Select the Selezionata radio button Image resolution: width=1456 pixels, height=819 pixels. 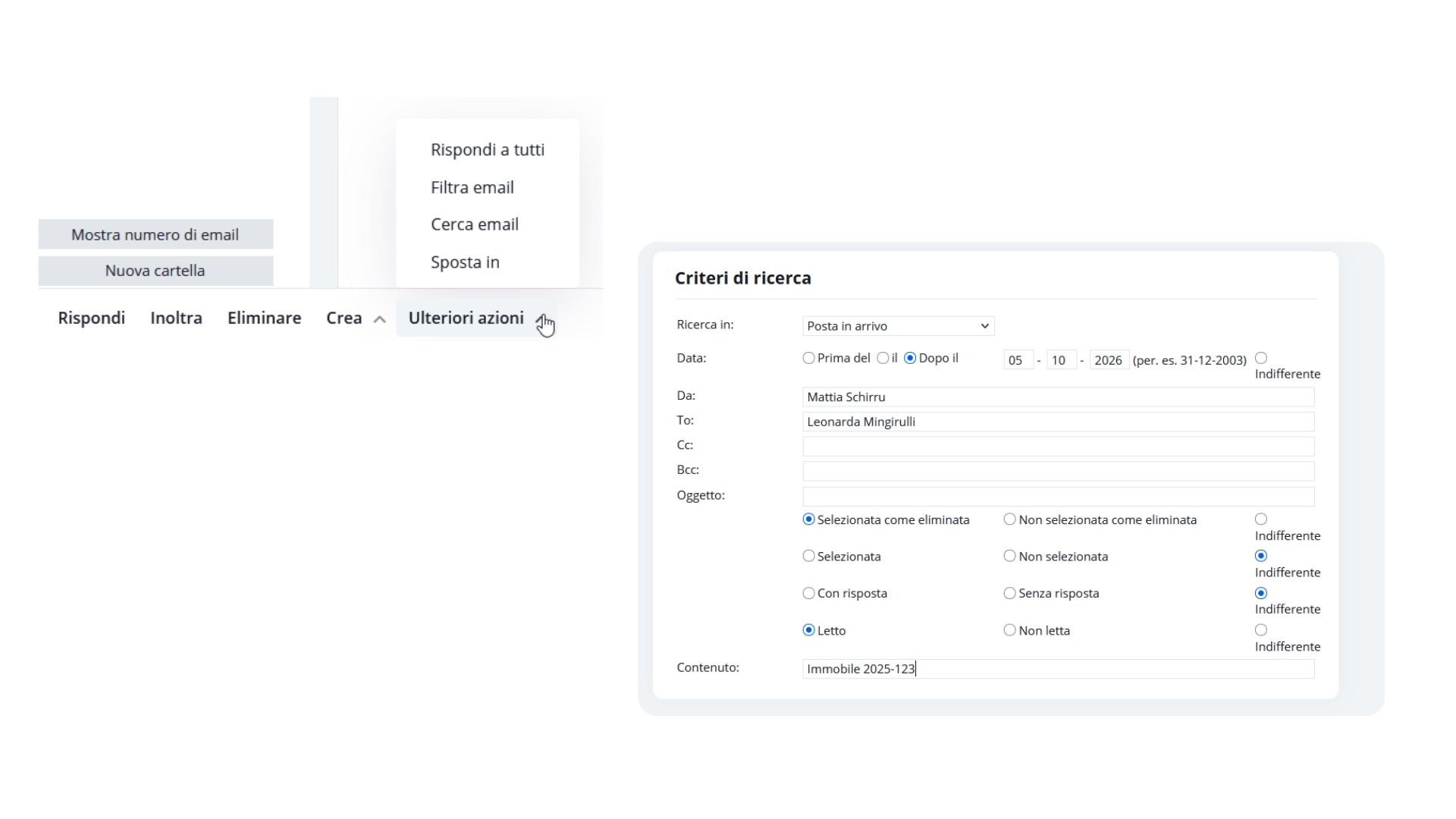pyautogui.click(x=808, y=556)
